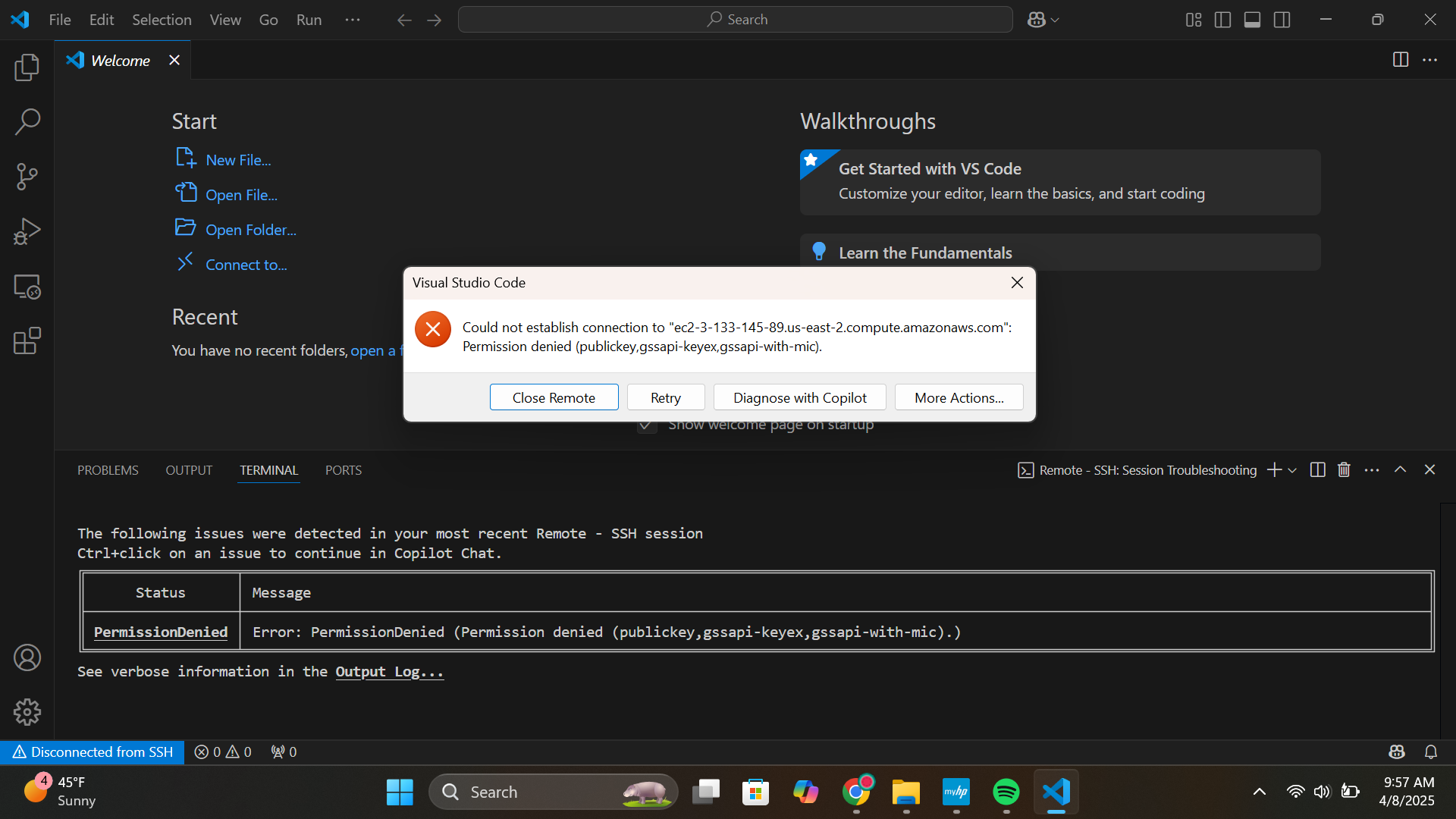Open editor More Actions ellipsis
The image size is (1456, 819).
1430,60
